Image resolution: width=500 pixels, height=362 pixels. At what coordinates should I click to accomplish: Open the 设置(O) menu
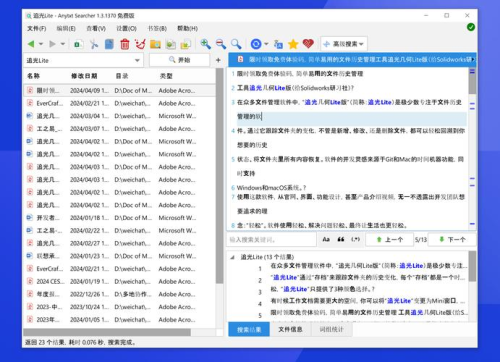[x=126, y=28]
